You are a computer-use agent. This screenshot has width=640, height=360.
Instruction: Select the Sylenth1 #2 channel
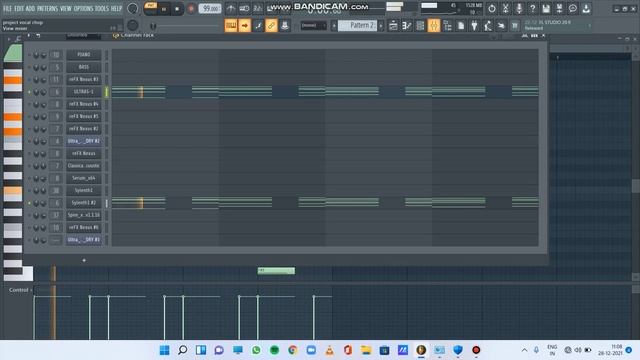(84, 202)
